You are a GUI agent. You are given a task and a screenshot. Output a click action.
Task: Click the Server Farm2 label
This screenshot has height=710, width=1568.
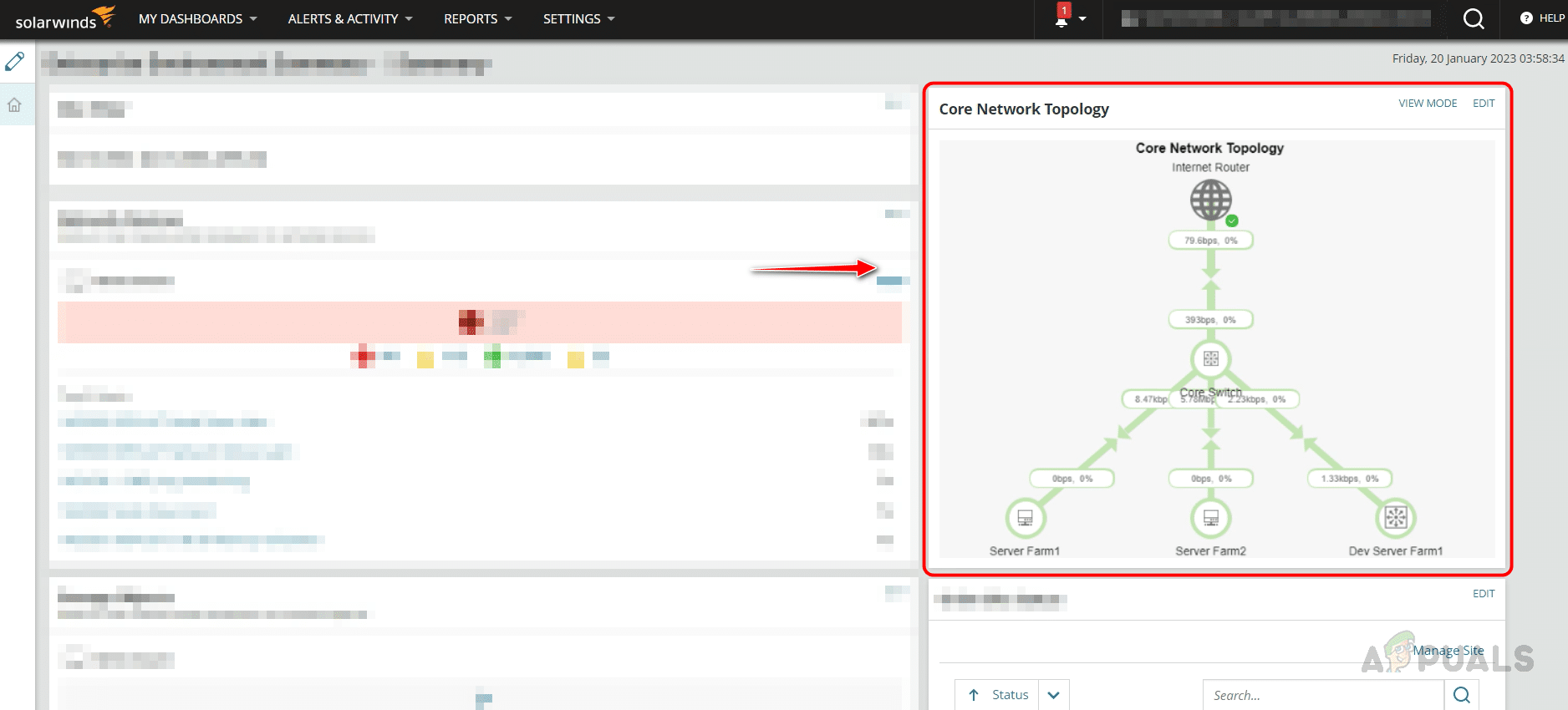coord(1210,551)
